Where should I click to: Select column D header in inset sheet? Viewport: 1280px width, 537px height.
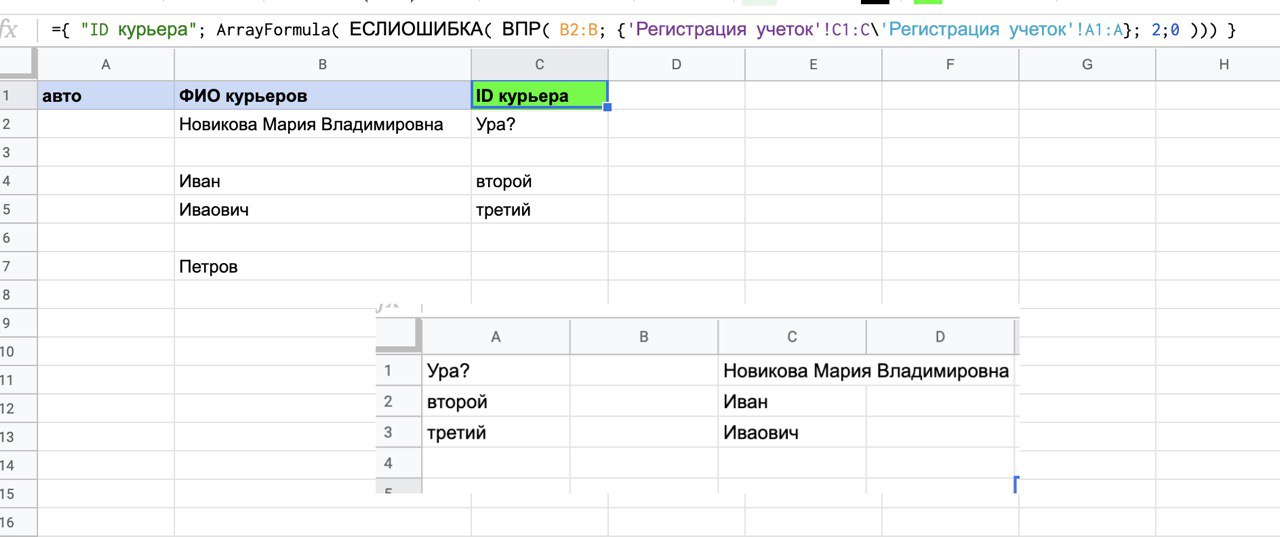coord(940,337)
